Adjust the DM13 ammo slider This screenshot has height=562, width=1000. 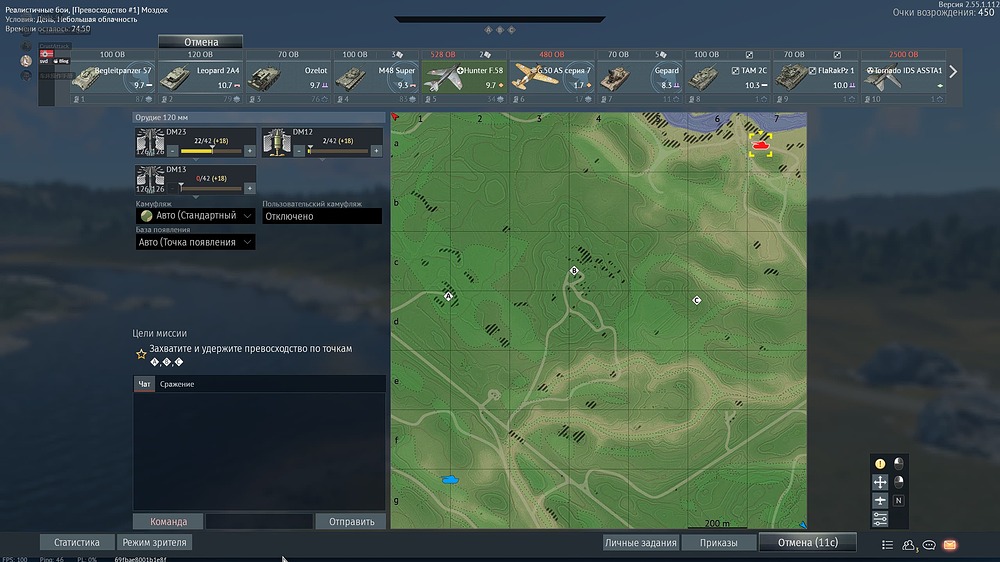211,189
